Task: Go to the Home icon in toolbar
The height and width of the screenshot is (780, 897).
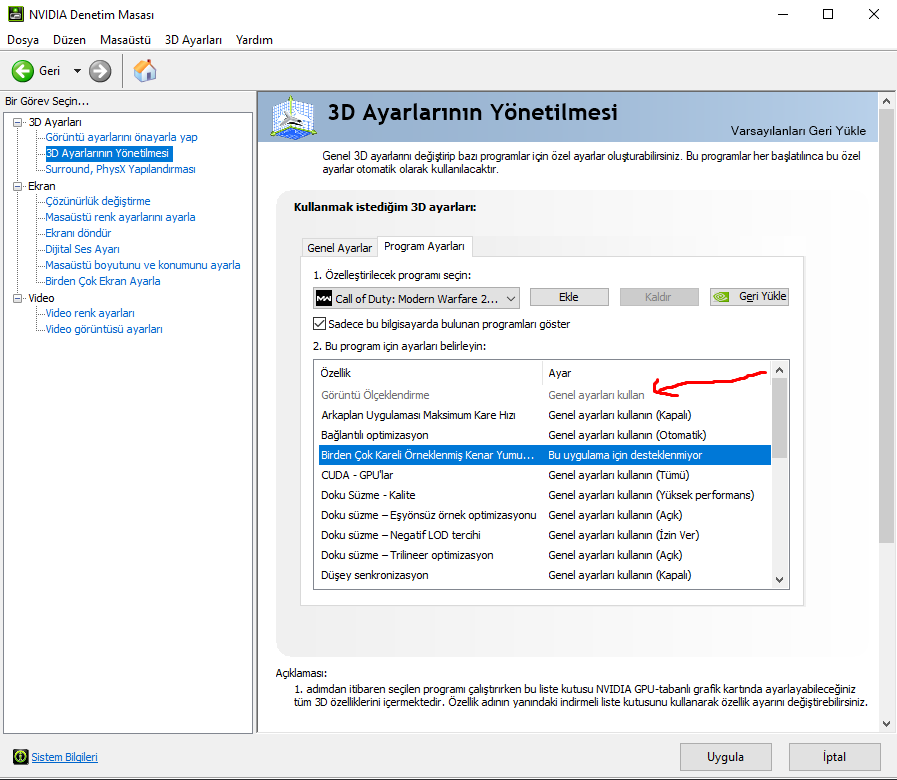Action: pos(145,71)
